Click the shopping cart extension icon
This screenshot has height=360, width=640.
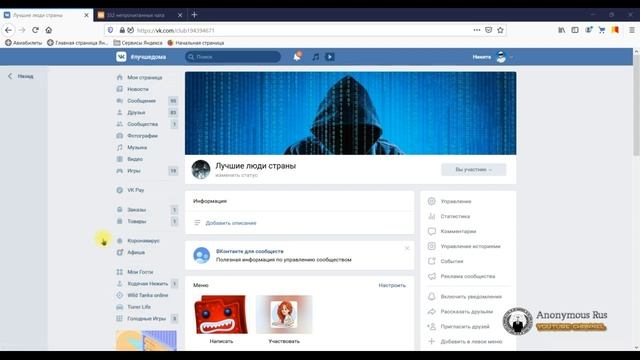(x=602, y=30)
